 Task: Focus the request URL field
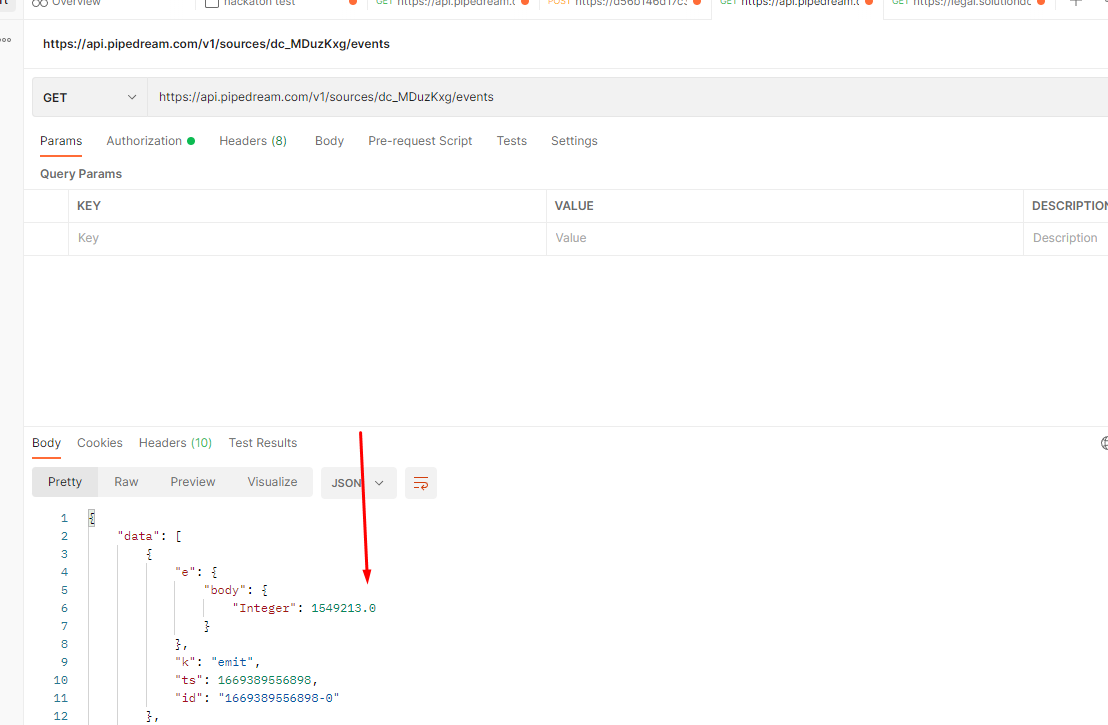pyautogui.click(x=627, y=98)
